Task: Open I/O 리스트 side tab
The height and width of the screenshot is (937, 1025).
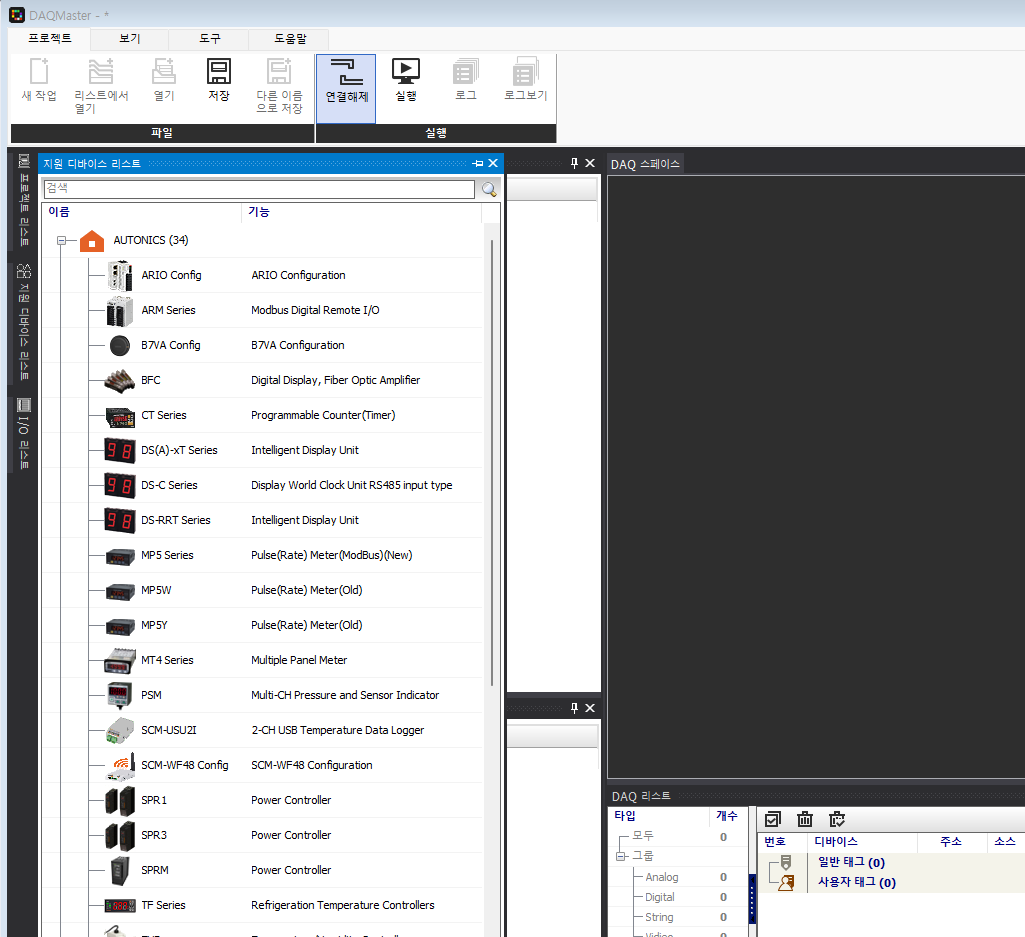Action: click(24, 434)
